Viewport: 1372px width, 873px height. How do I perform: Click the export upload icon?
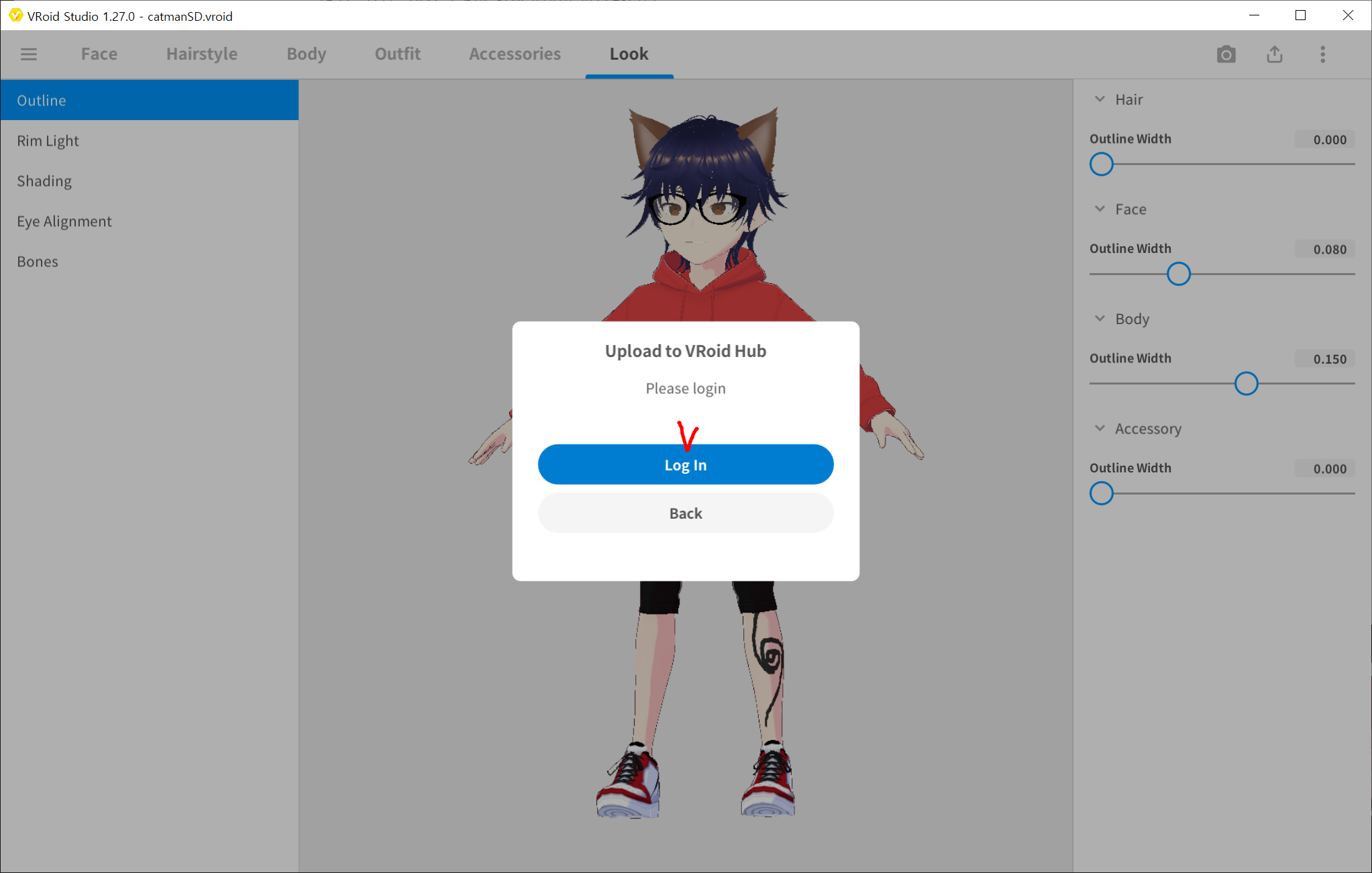tap(1274, 54)
